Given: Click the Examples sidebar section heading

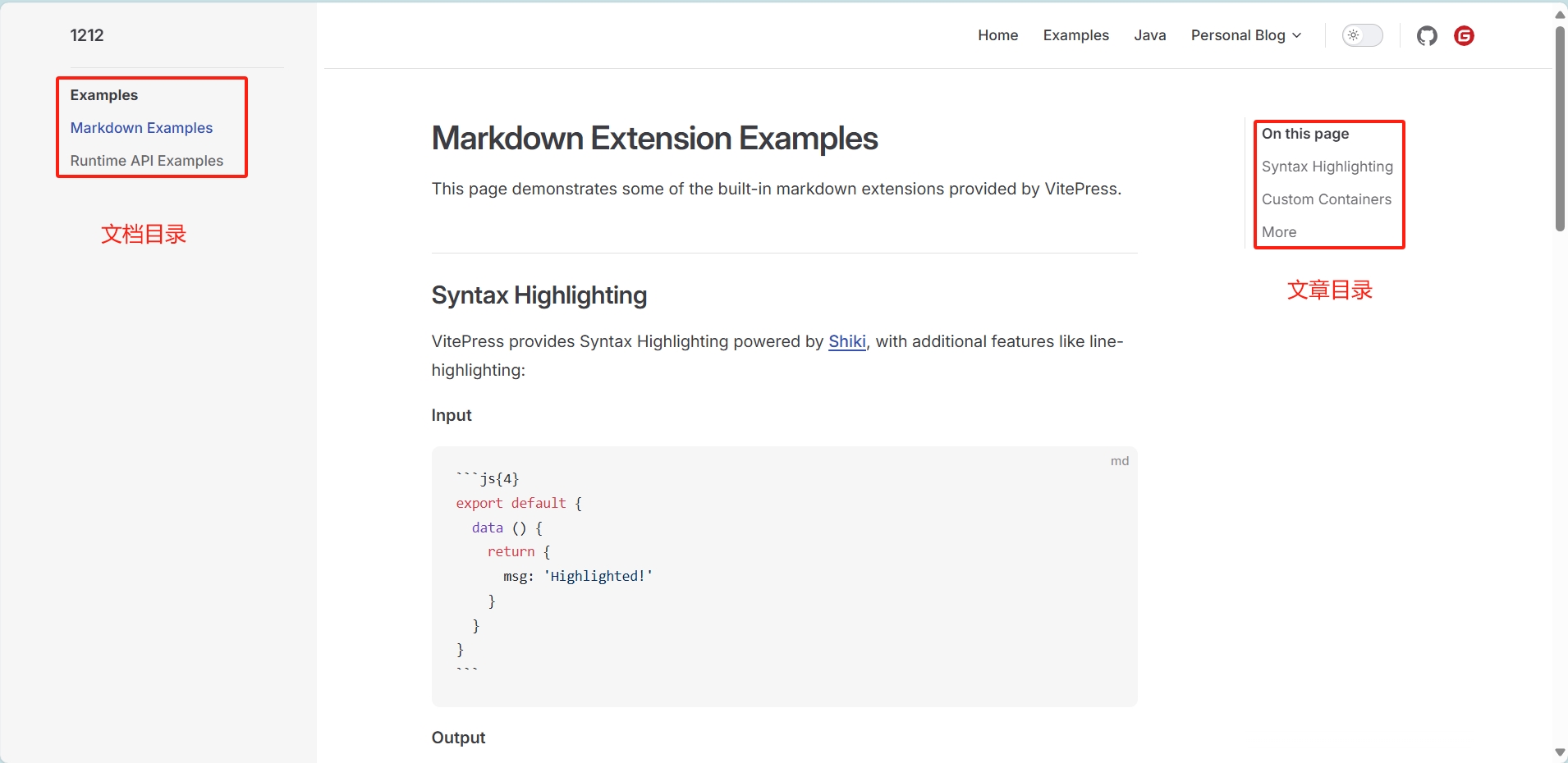Looking at the screenshot, I should (x=104, y=95).
